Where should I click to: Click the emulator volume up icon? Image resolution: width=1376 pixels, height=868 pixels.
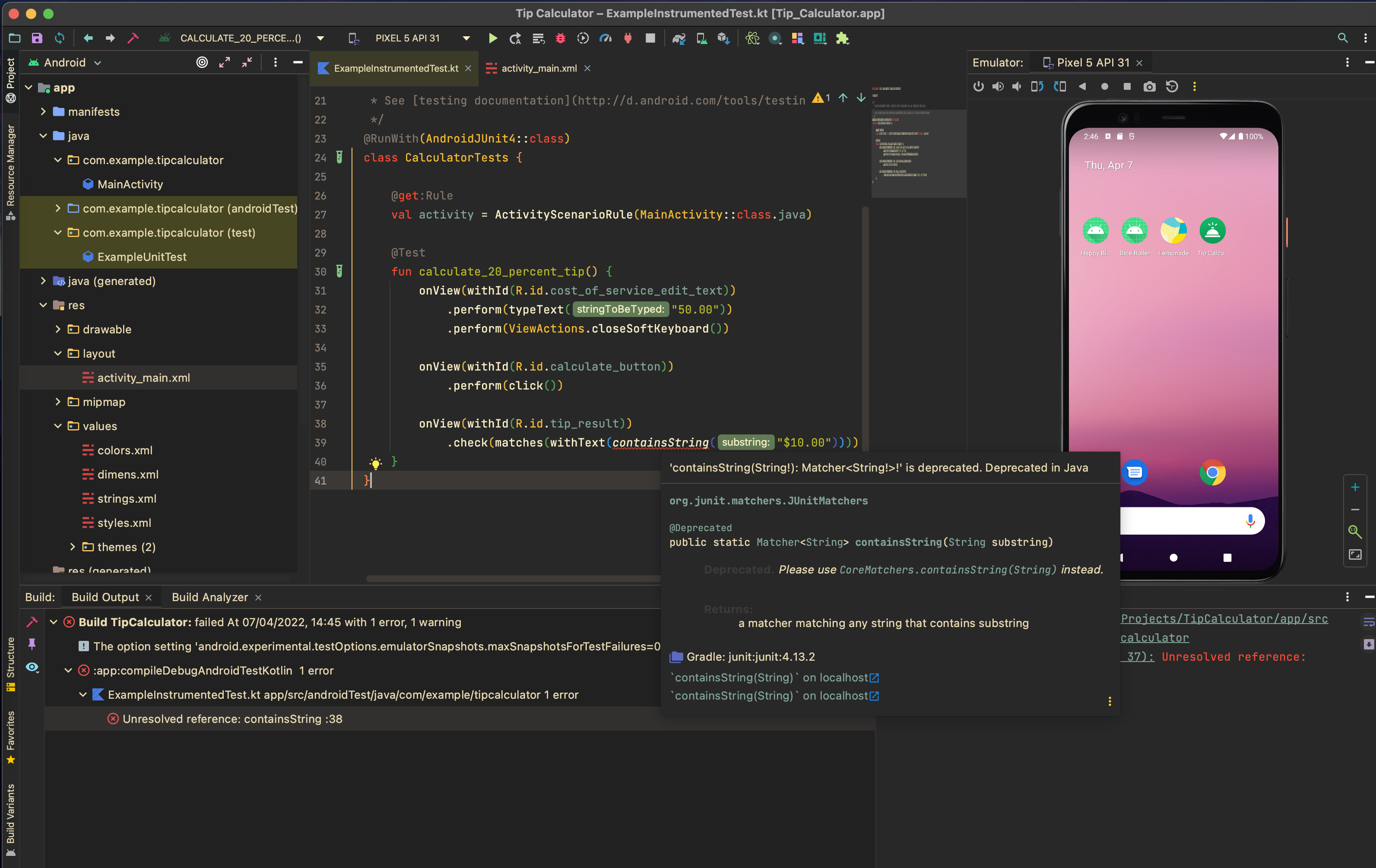[x=998, y=86]
